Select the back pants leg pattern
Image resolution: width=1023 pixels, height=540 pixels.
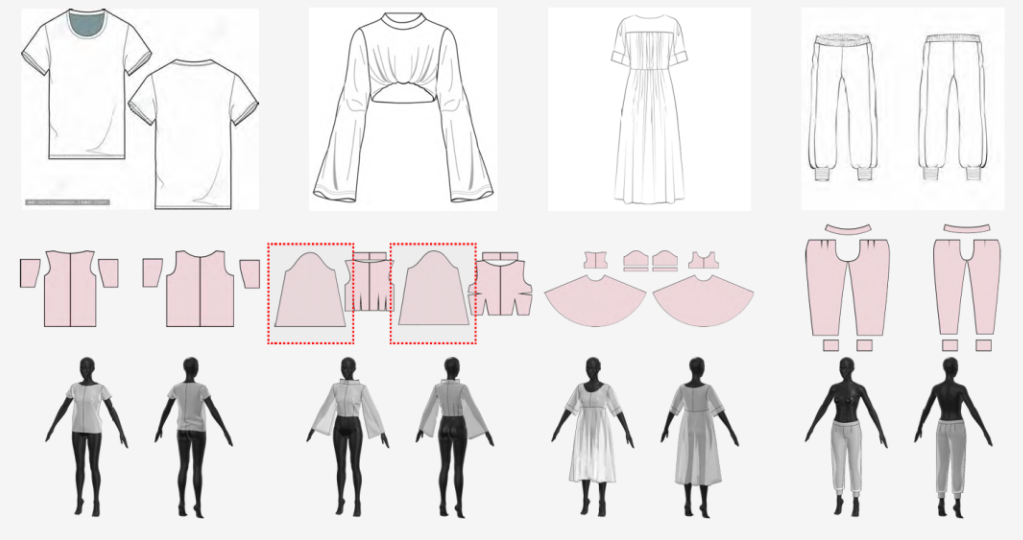click(x=967, y=287)
